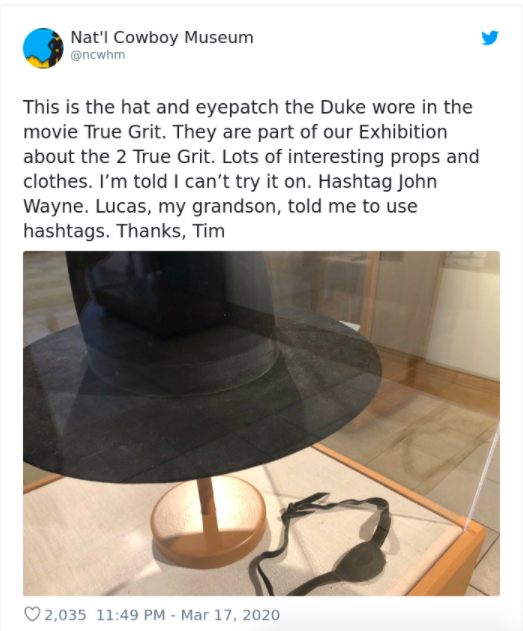Open the attached hat photo

pyautogui.click(x=262, y=423)
